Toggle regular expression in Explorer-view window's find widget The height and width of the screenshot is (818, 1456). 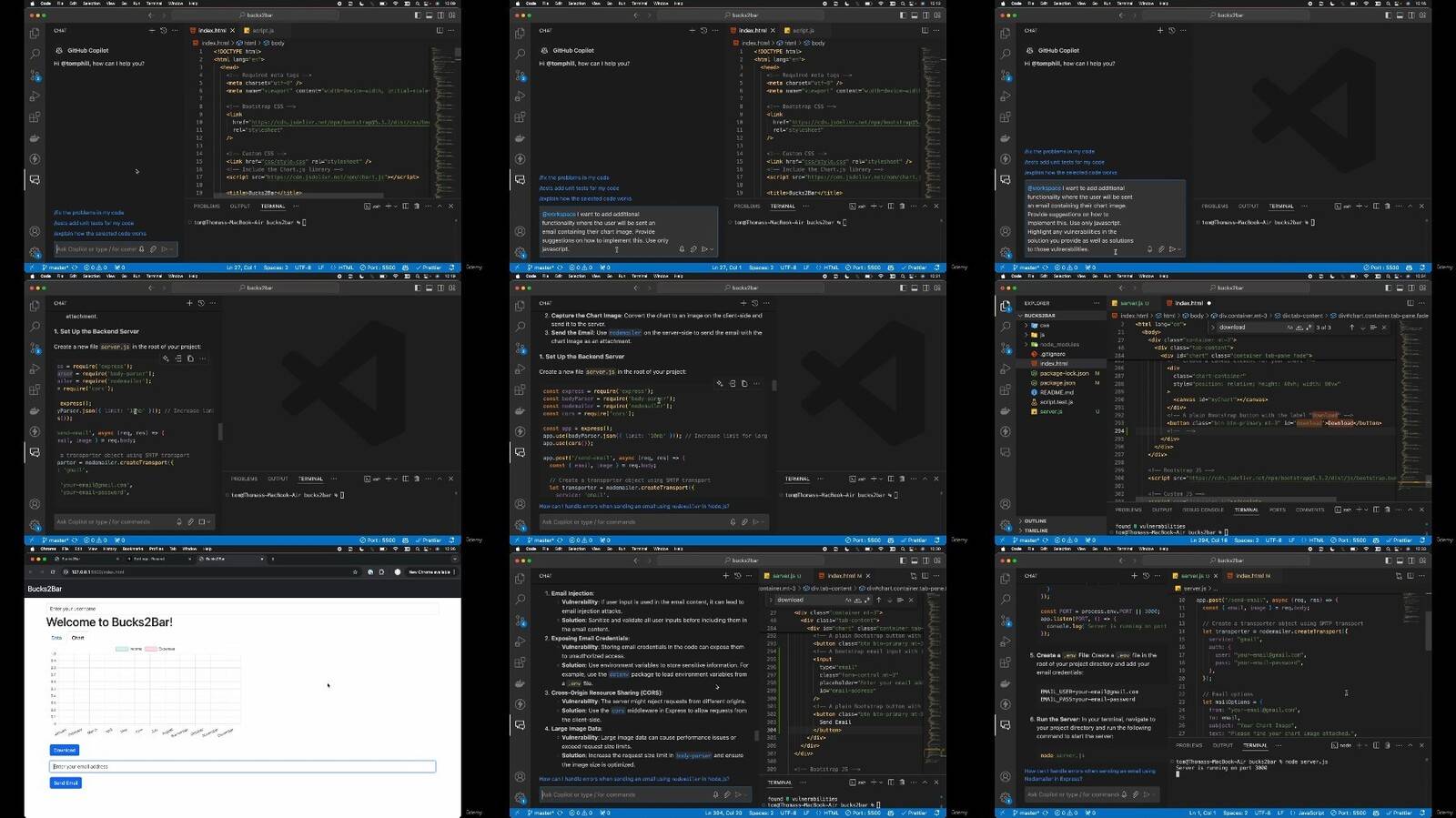1309,327
